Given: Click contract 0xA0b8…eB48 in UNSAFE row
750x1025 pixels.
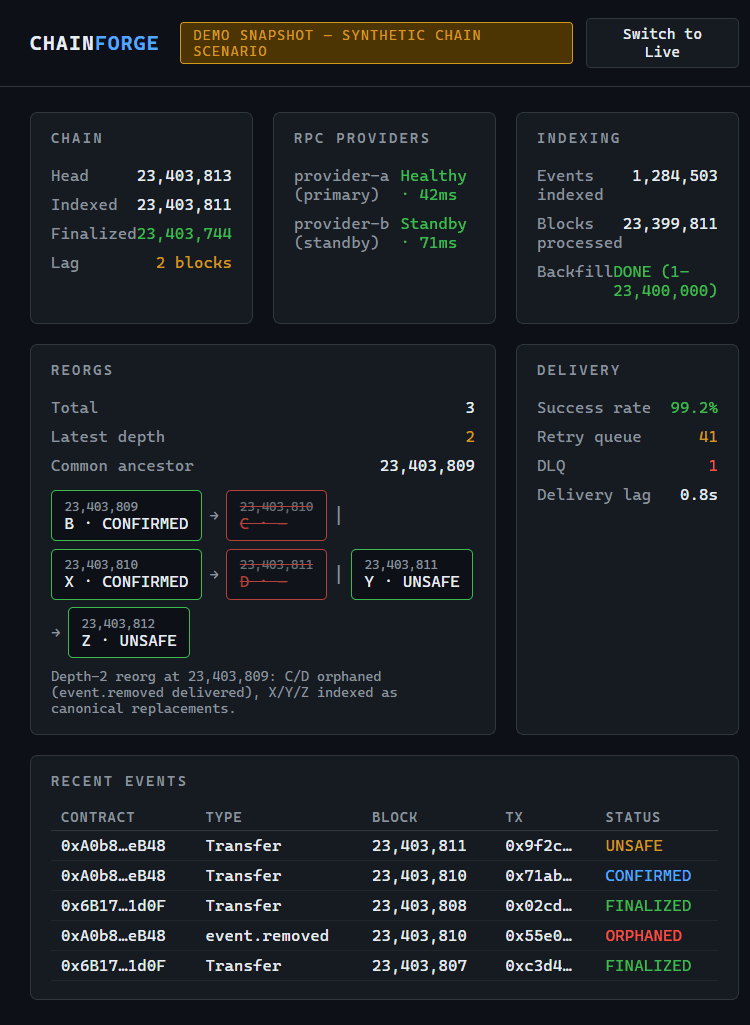Looking at the screenshot, I should 113,846.
